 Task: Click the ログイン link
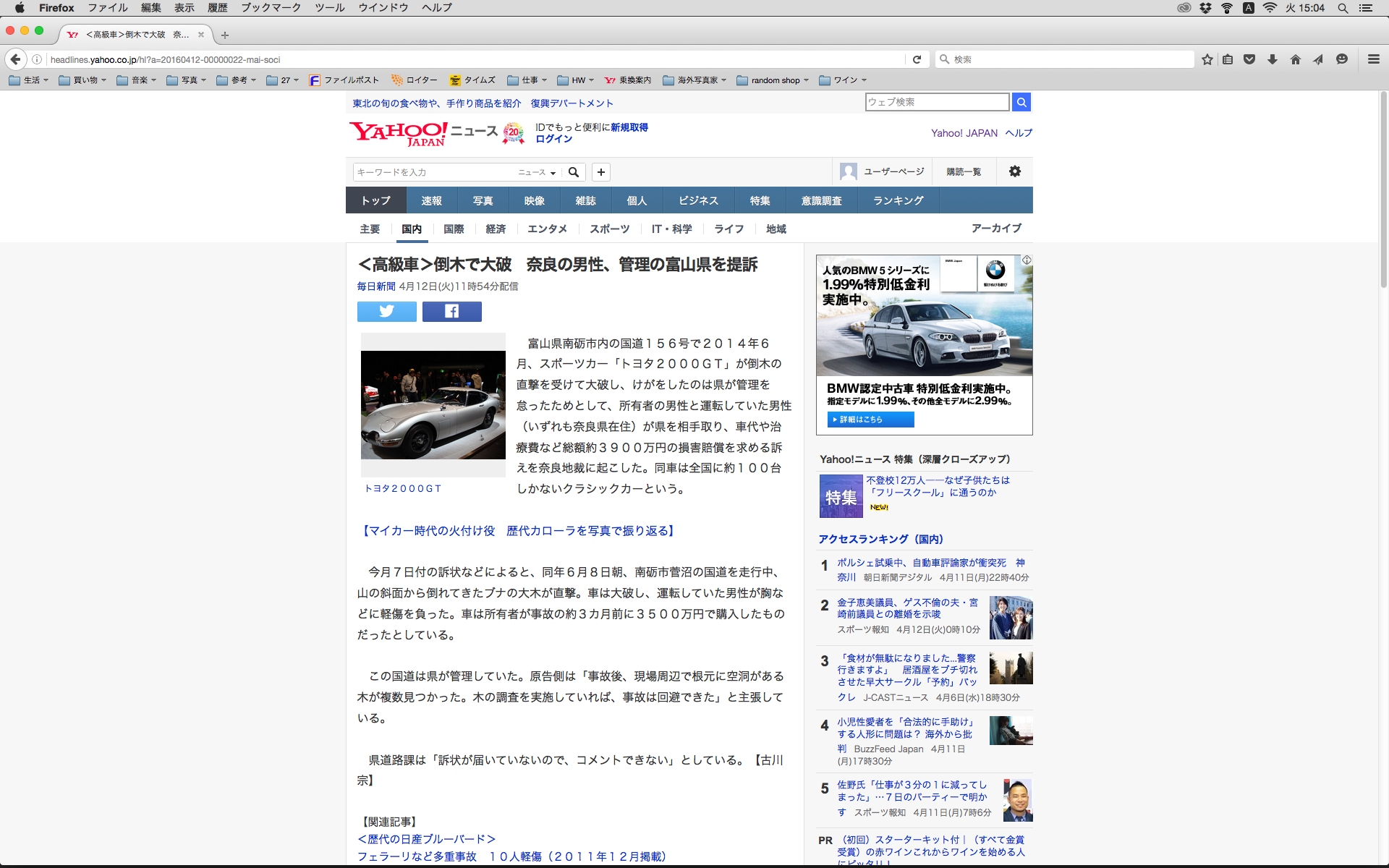click(553, 139)
